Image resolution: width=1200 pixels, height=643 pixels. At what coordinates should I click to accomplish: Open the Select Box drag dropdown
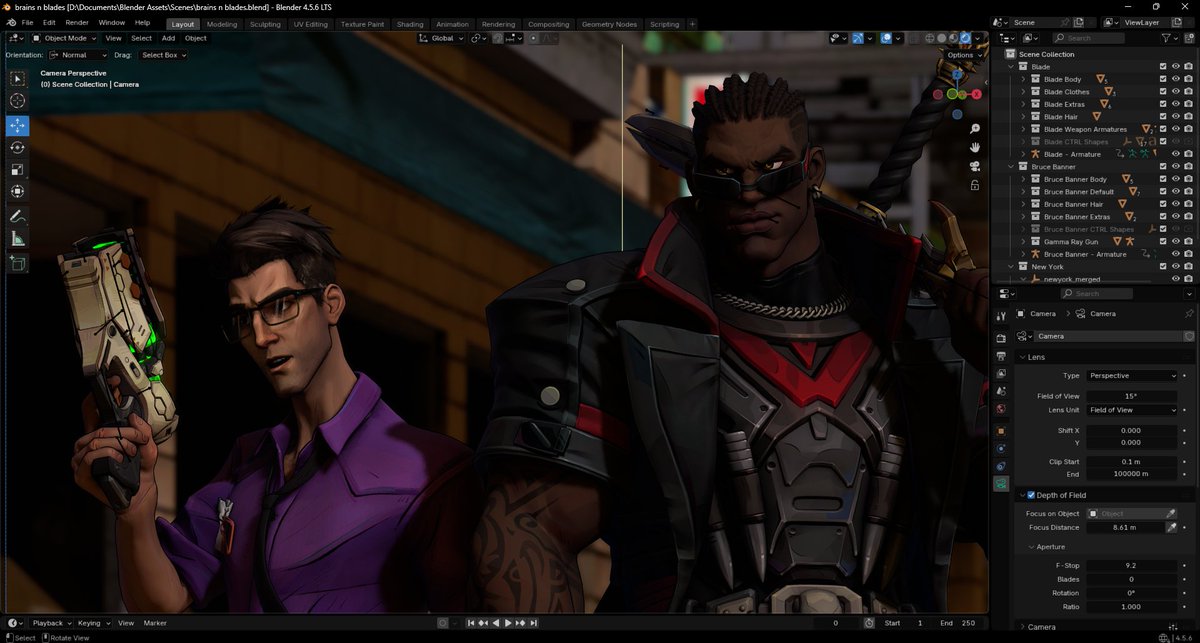pos(162,55)
